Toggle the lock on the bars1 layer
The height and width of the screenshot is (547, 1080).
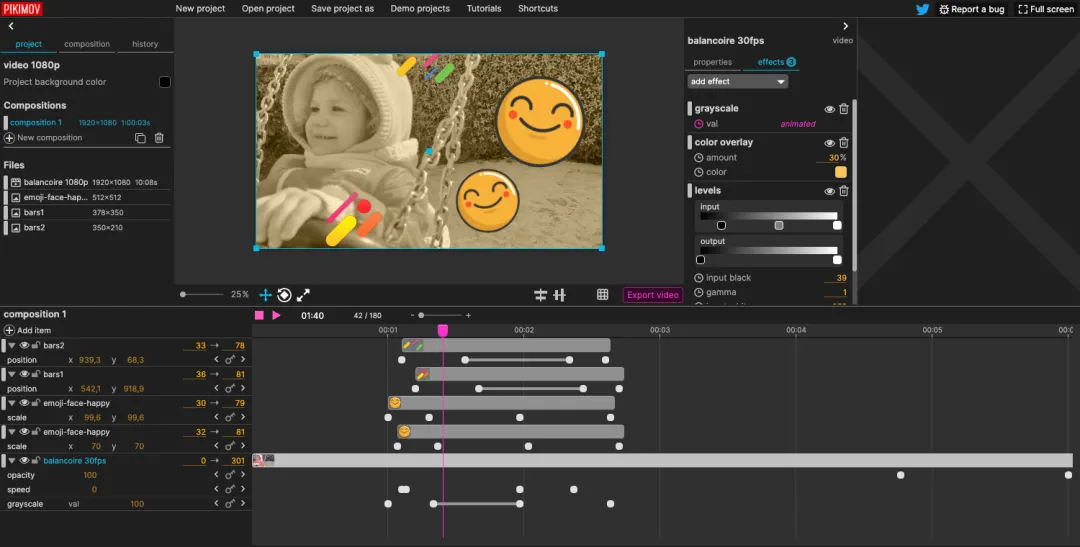35,374
